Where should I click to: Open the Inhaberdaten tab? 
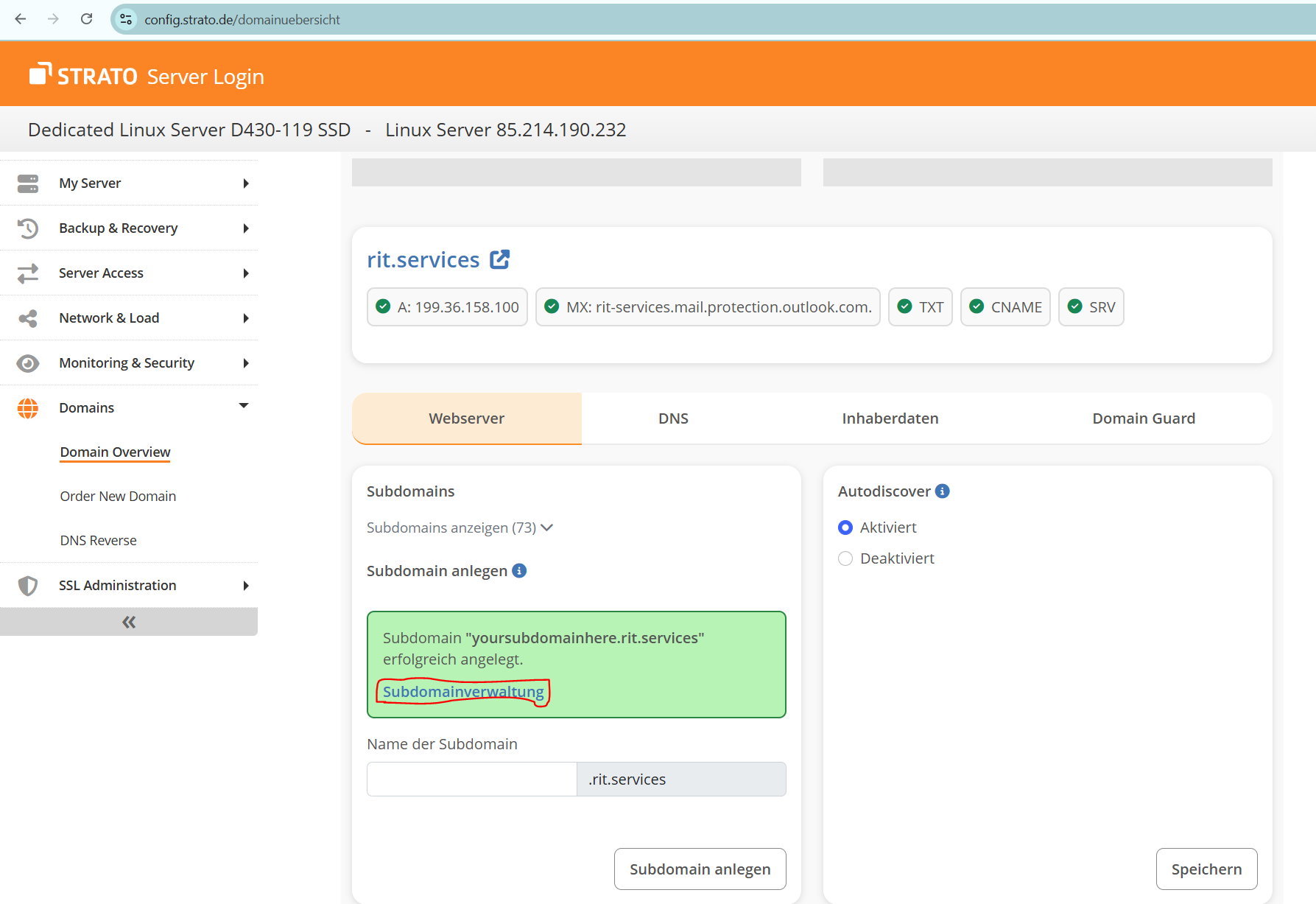coord(890,418)
